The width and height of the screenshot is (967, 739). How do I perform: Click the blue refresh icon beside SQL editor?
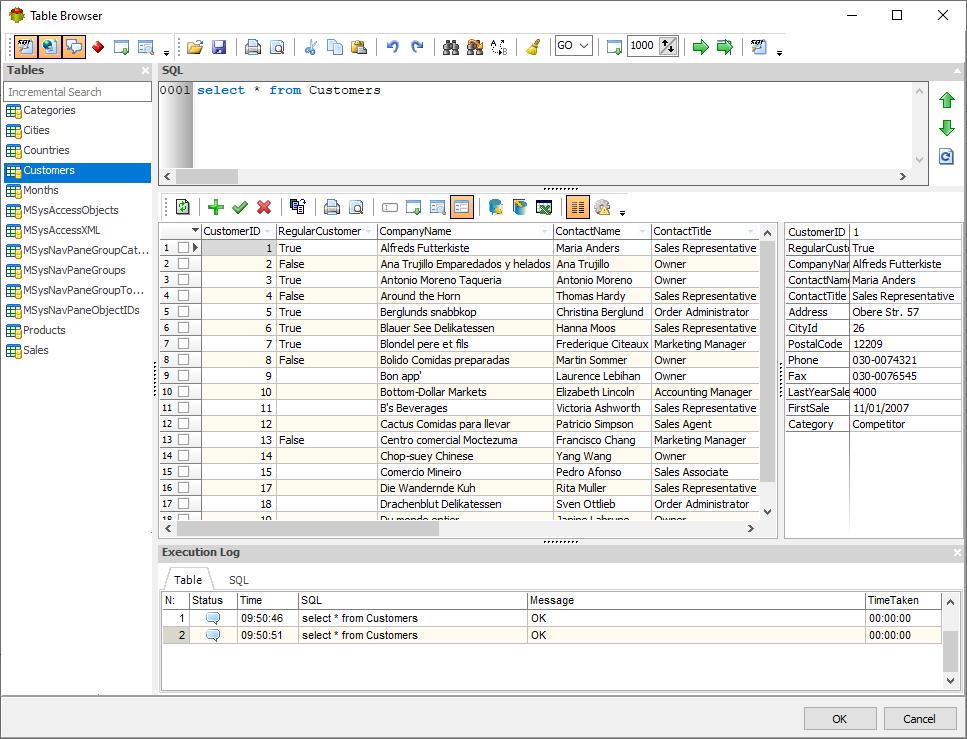(x=947, y=156)
